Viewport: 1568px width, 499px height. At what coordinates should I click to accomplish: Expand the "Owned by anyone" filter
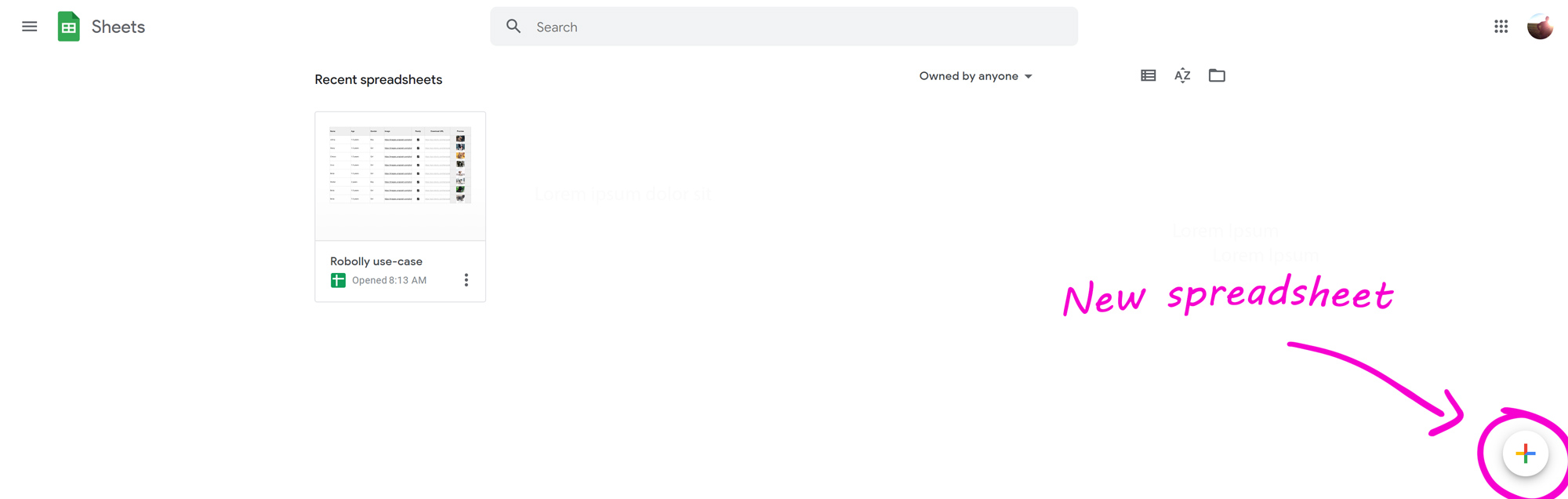(968, 76)
